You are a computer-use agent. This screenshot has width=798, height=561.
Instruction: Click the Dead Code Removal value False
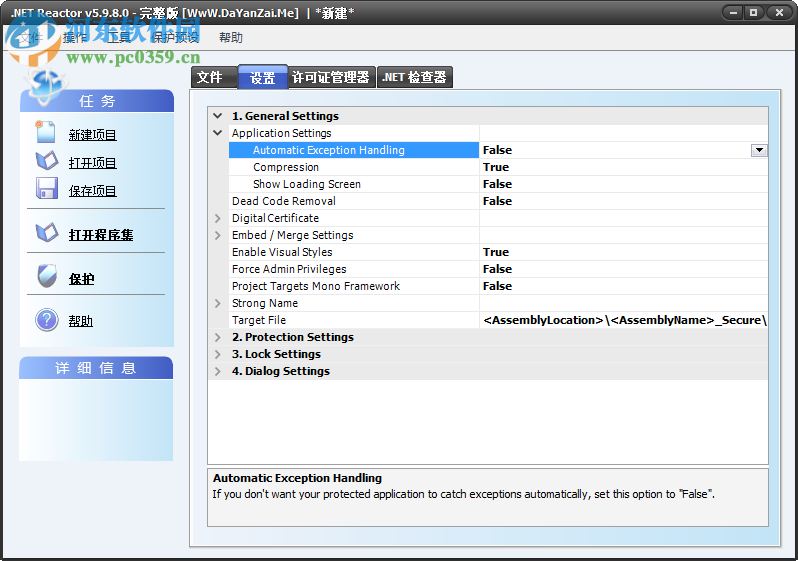pyautogui.click(x=497, y=201)
